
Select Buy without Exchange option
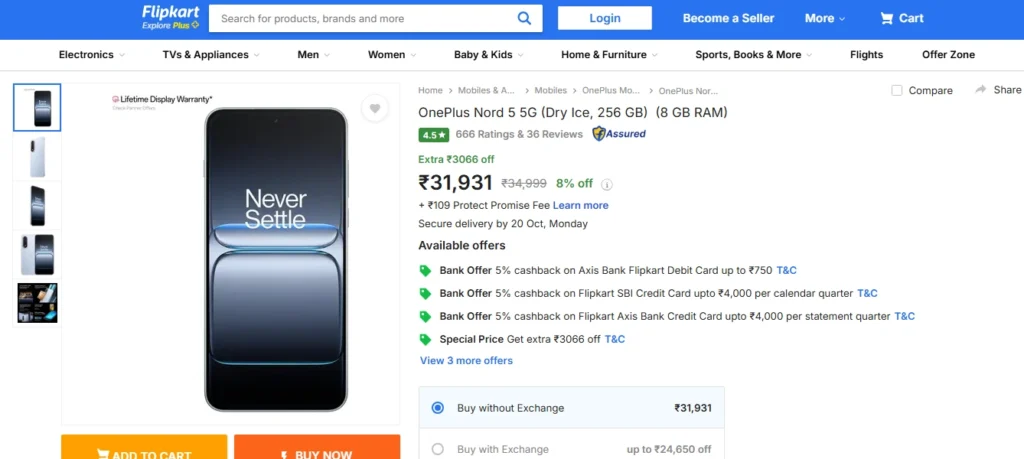coord(438,408)
